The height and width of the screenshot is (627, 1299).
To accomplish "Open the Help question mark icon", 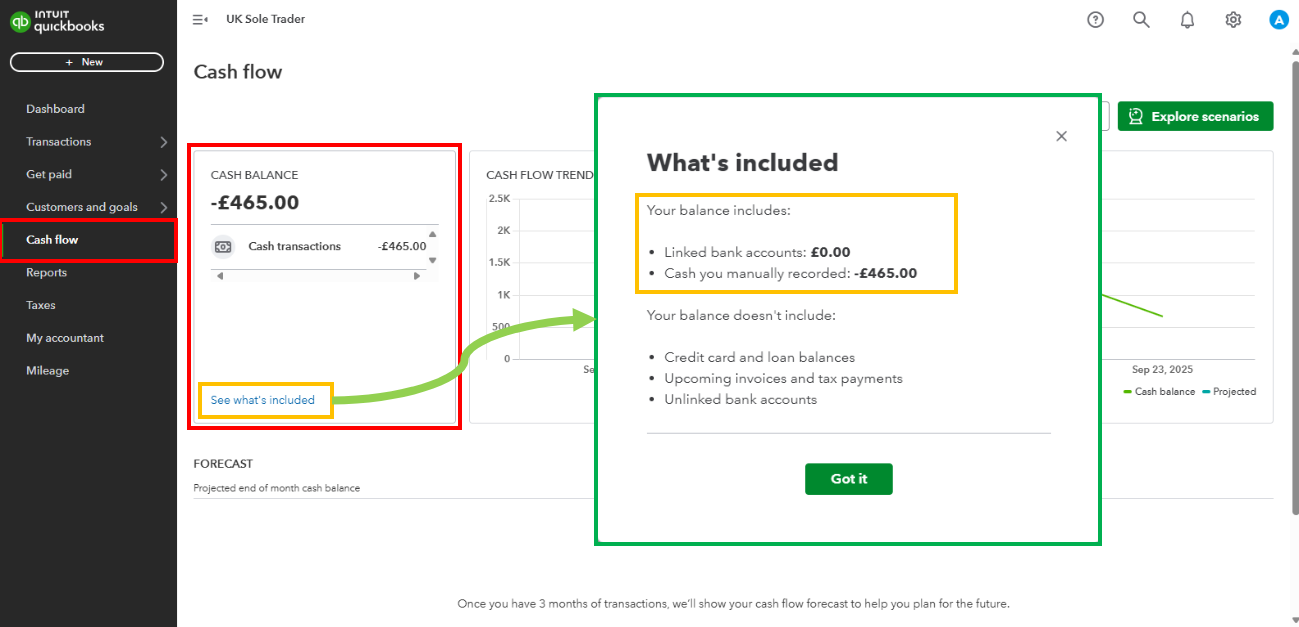I will [1095, 20].
